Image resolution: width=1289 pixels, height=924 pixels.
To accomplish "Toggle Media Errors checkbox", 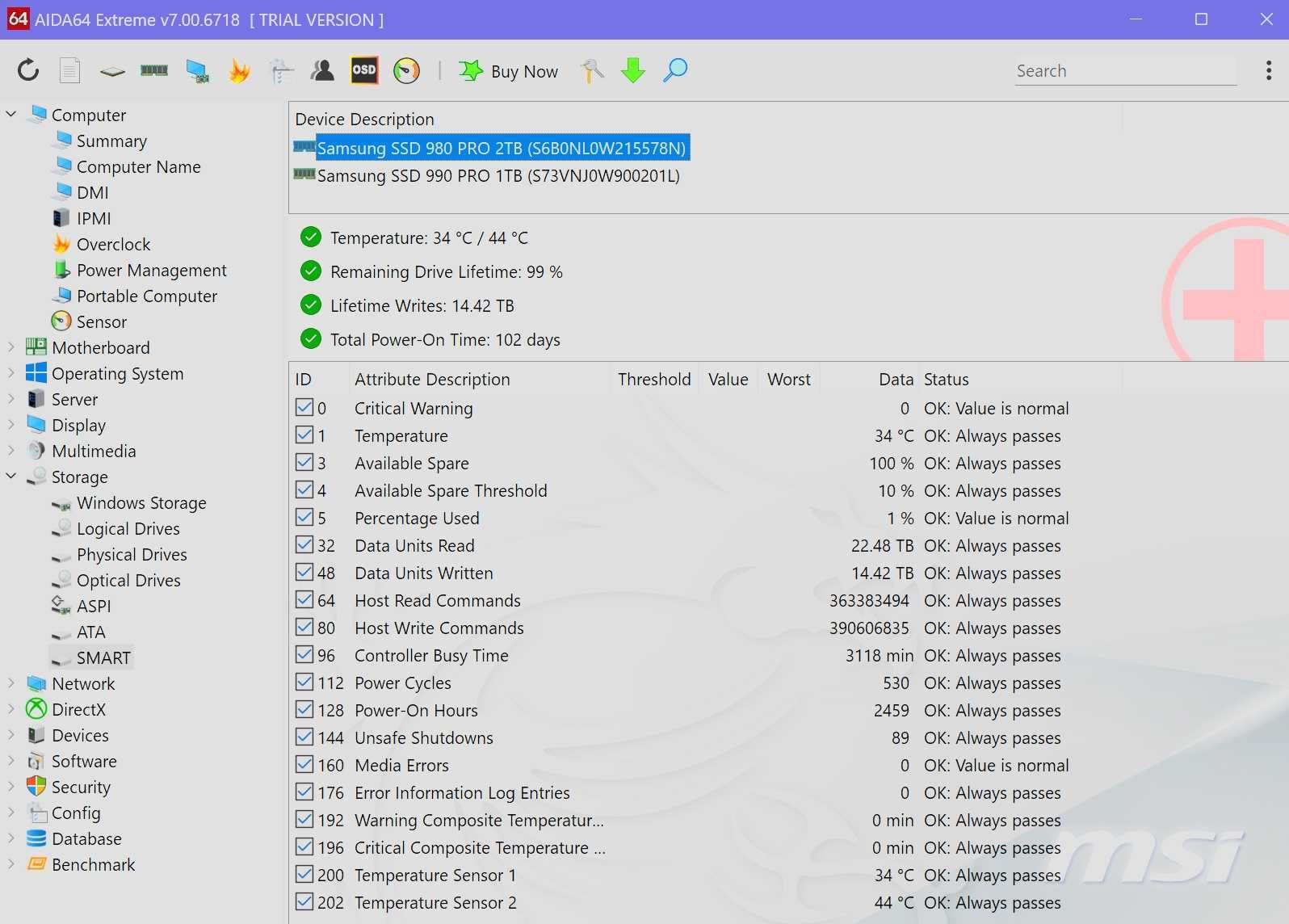I will [304, 765].
